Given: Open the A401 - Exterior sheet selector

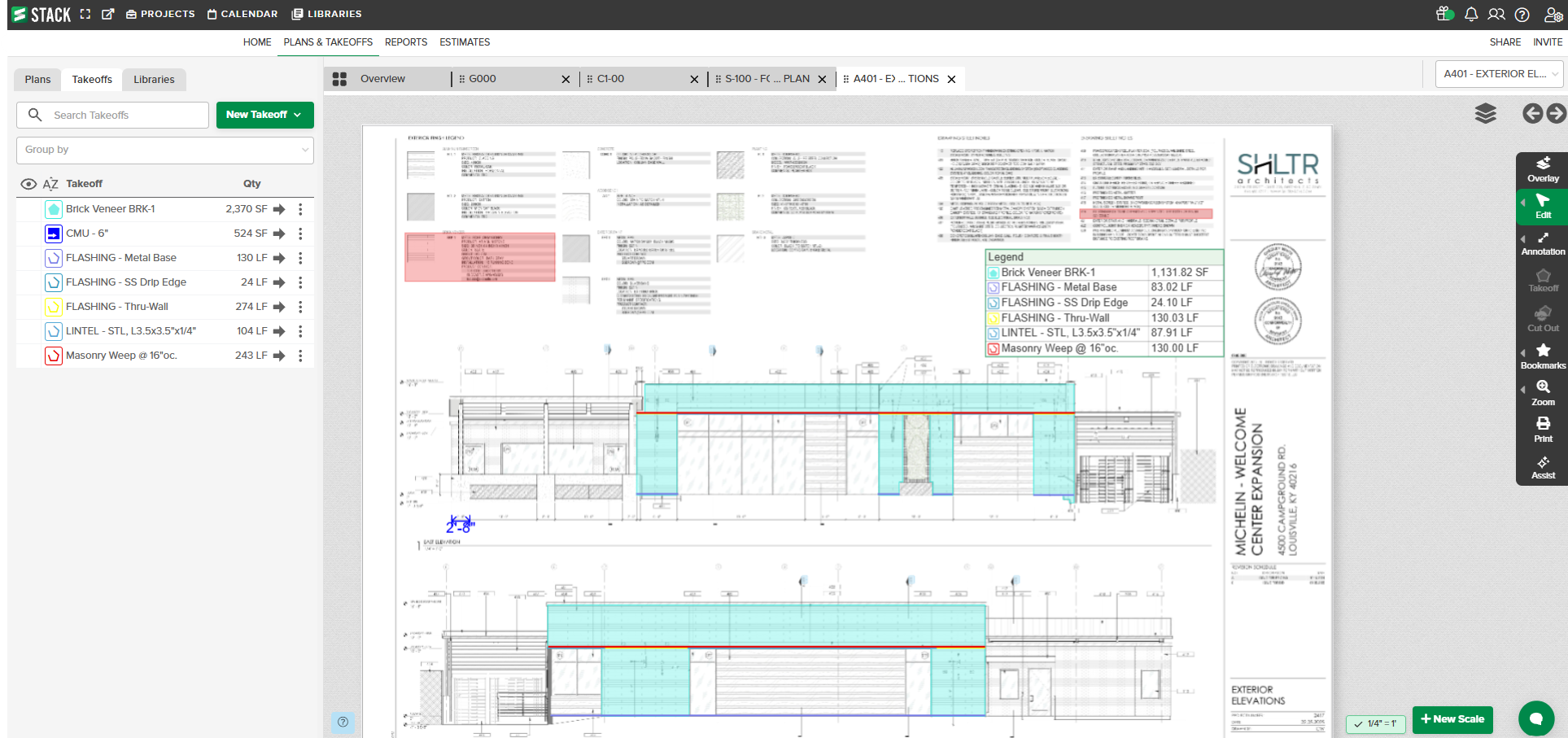Looking at the screenshot, I should 1499,74.
